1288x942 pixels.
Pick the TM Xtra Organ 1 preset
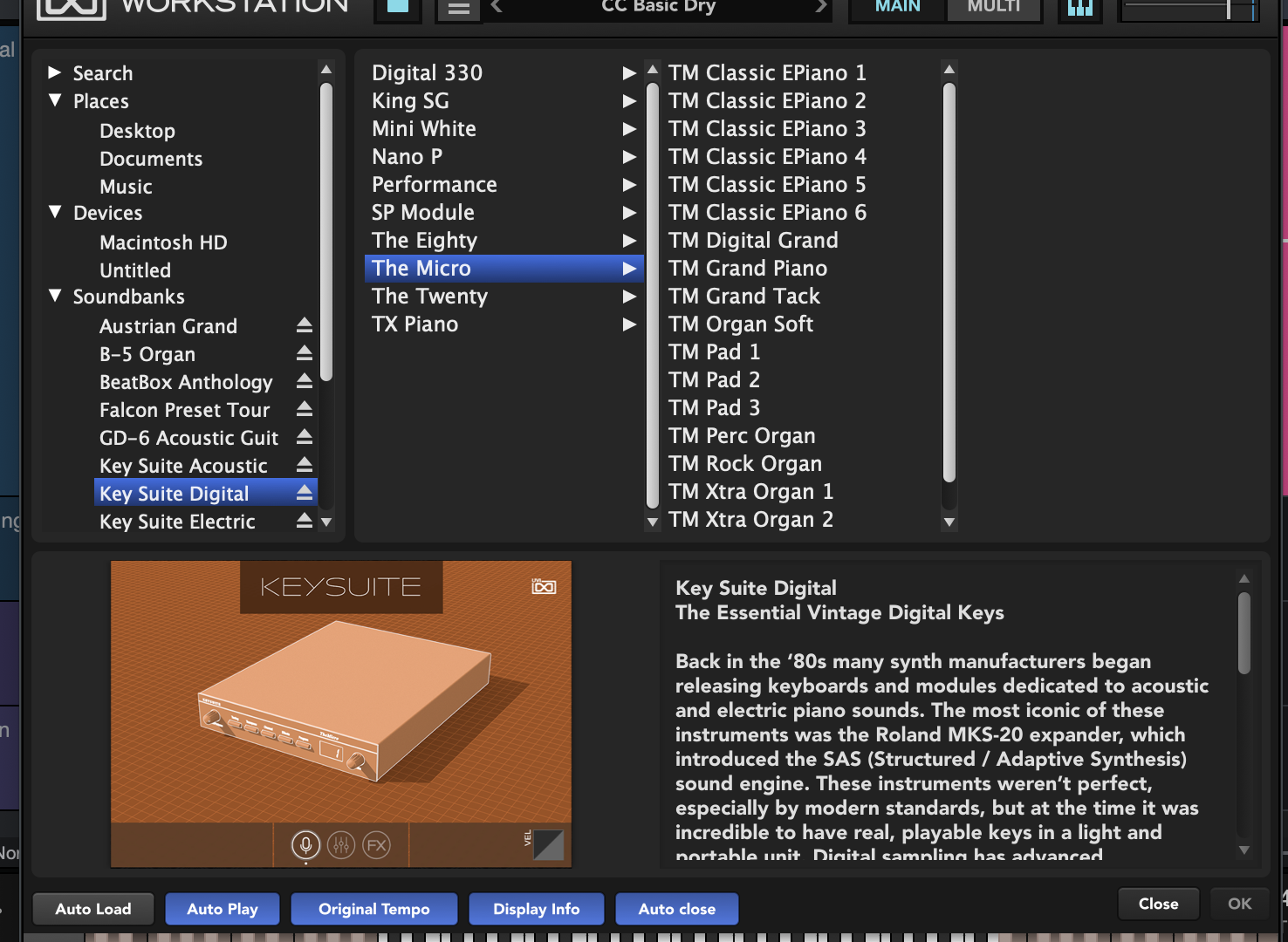click(750, 491)
